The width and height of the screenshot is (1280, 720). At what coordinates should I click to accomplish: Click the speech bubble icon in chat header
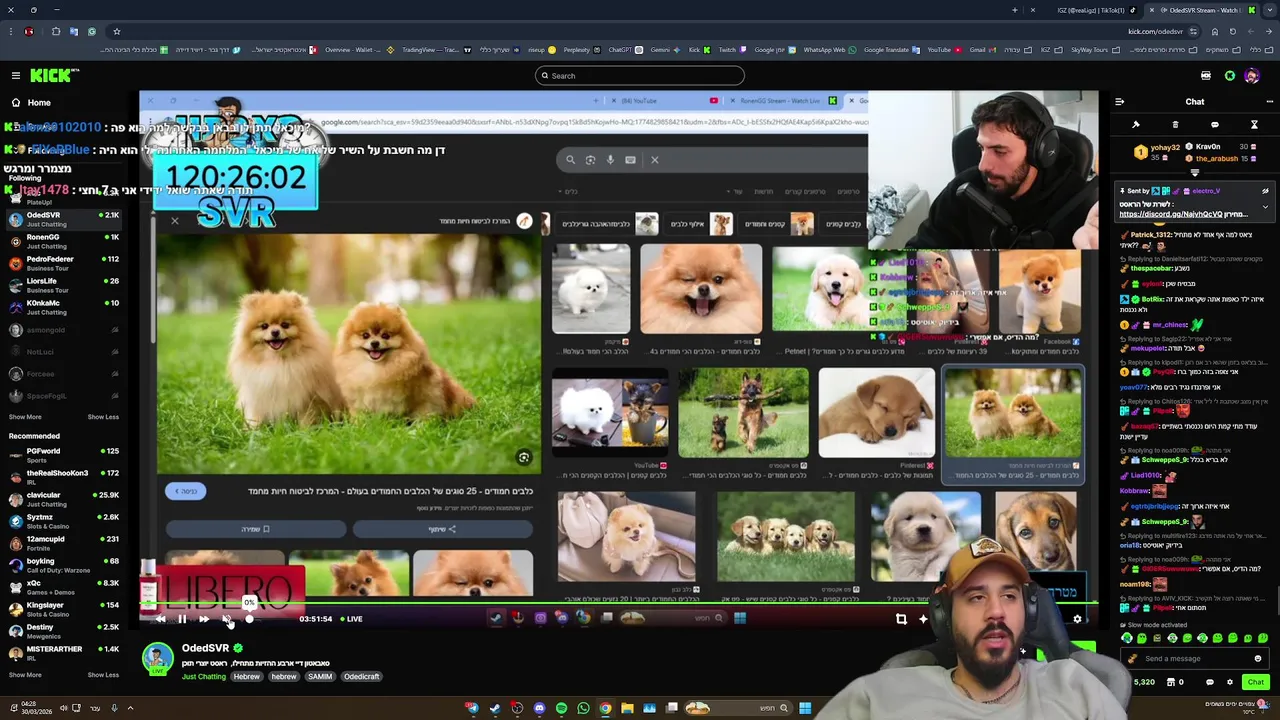[1215, 125]
